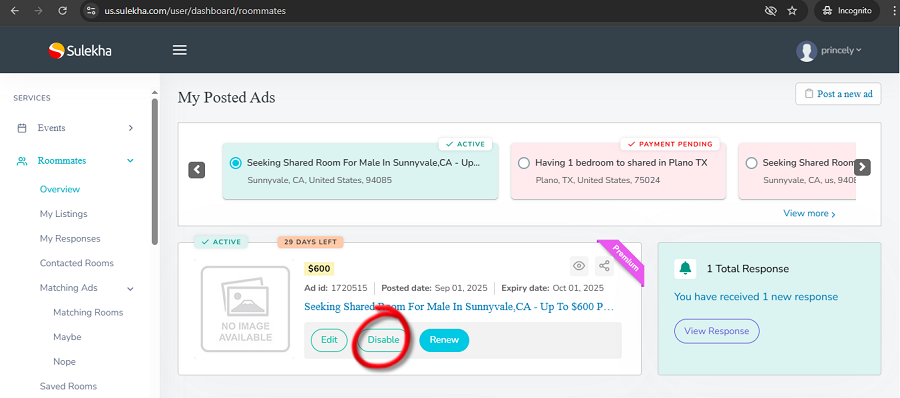Open the princely account dropdown
900x398 pixels.
pos(841,50)
